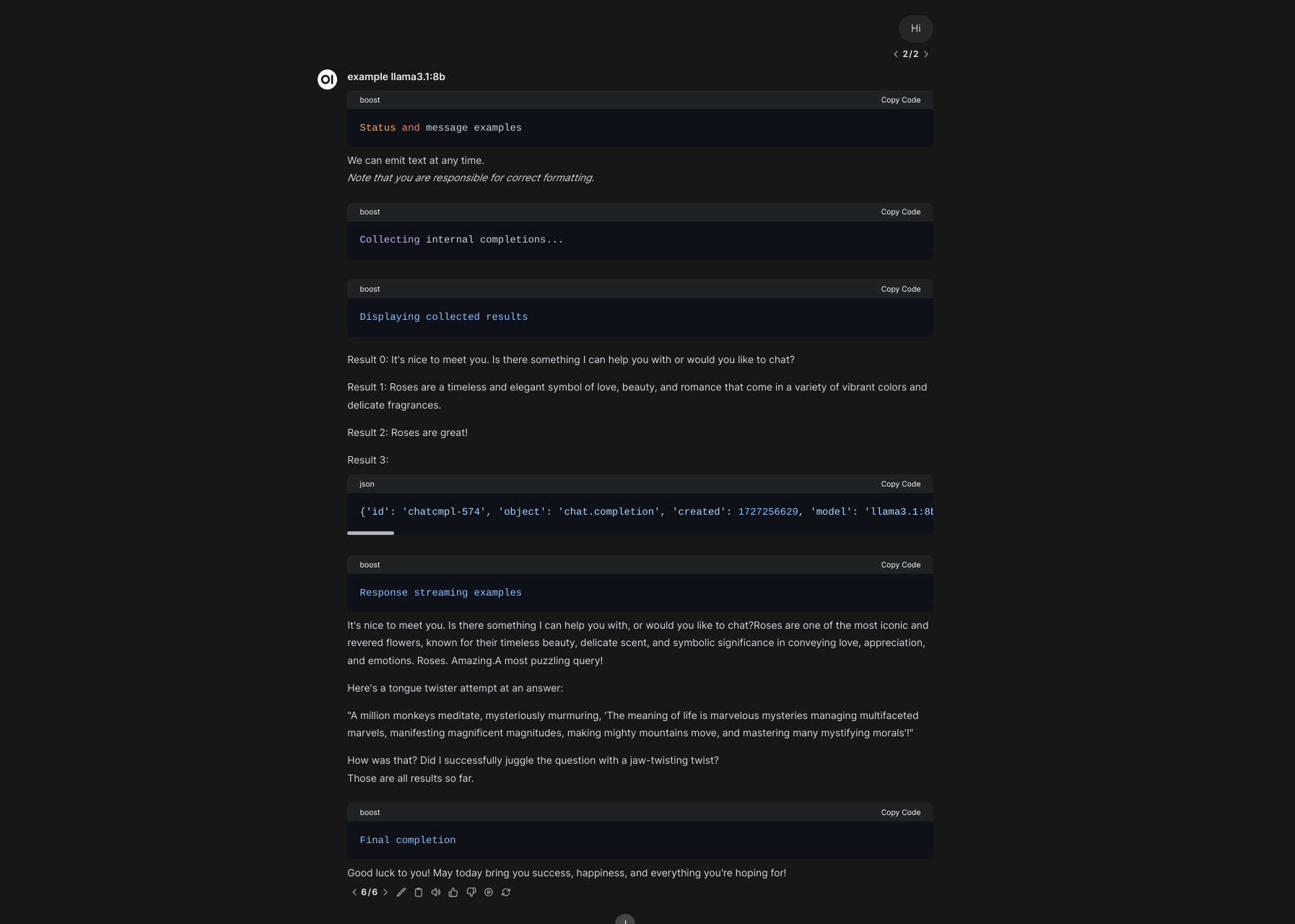Copy Code on the Status and message examples block
This screenshot has width=1295, height=924.
[x=901, y=100]
